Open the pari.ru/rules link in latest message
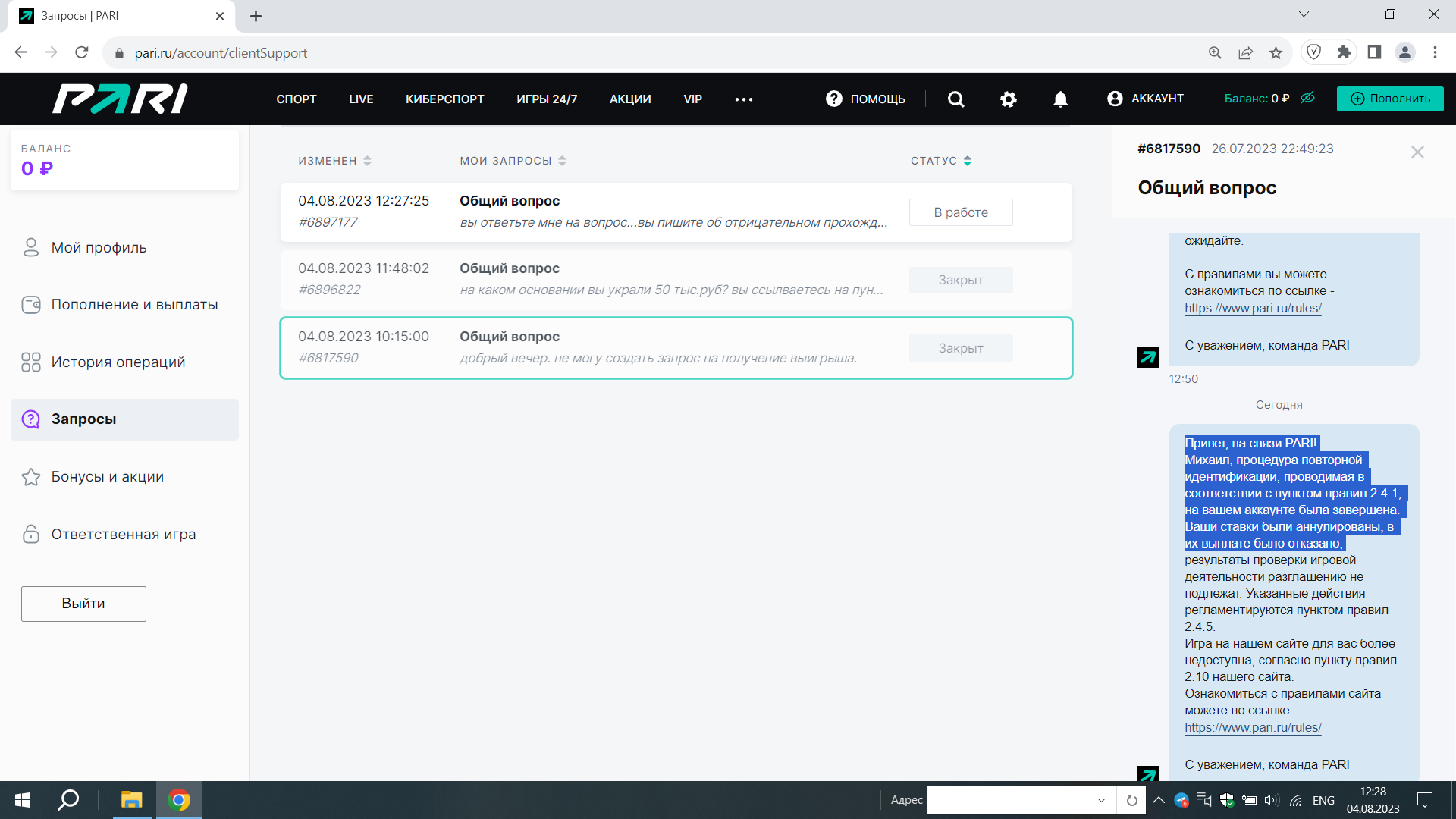The height and width of the screenshot is (819, 1456). coord(1253,727)
